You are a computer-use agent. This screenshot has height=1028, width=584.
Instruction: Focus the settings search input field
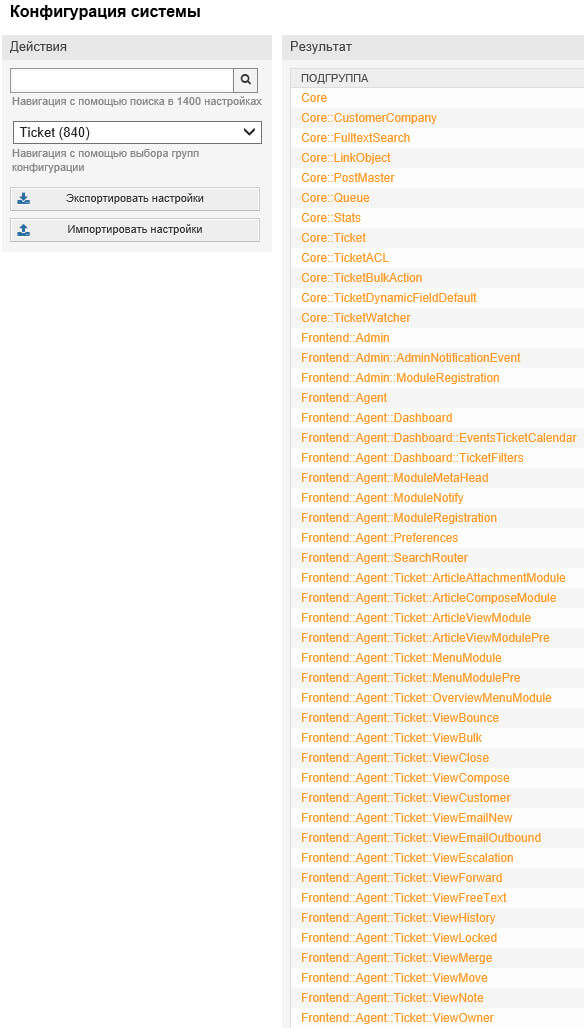[122, 80]
